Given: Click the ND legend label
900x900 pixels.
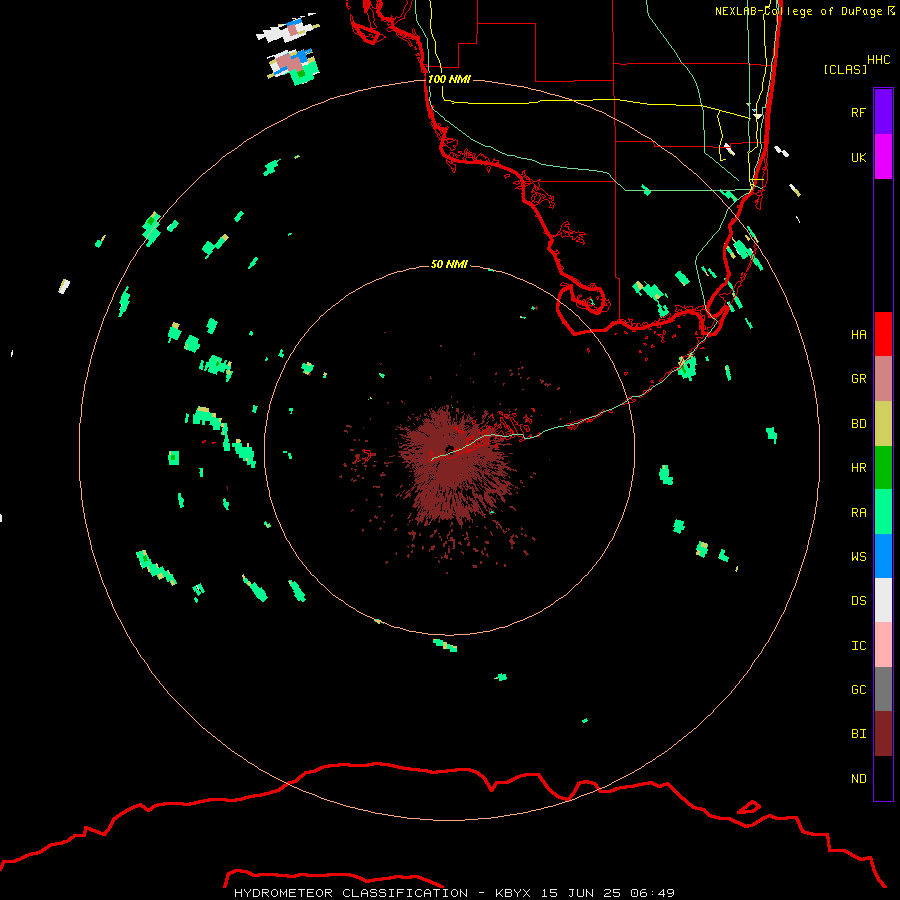Looking at the screenshot, I should pyautogui.click(x=858, y=779).
